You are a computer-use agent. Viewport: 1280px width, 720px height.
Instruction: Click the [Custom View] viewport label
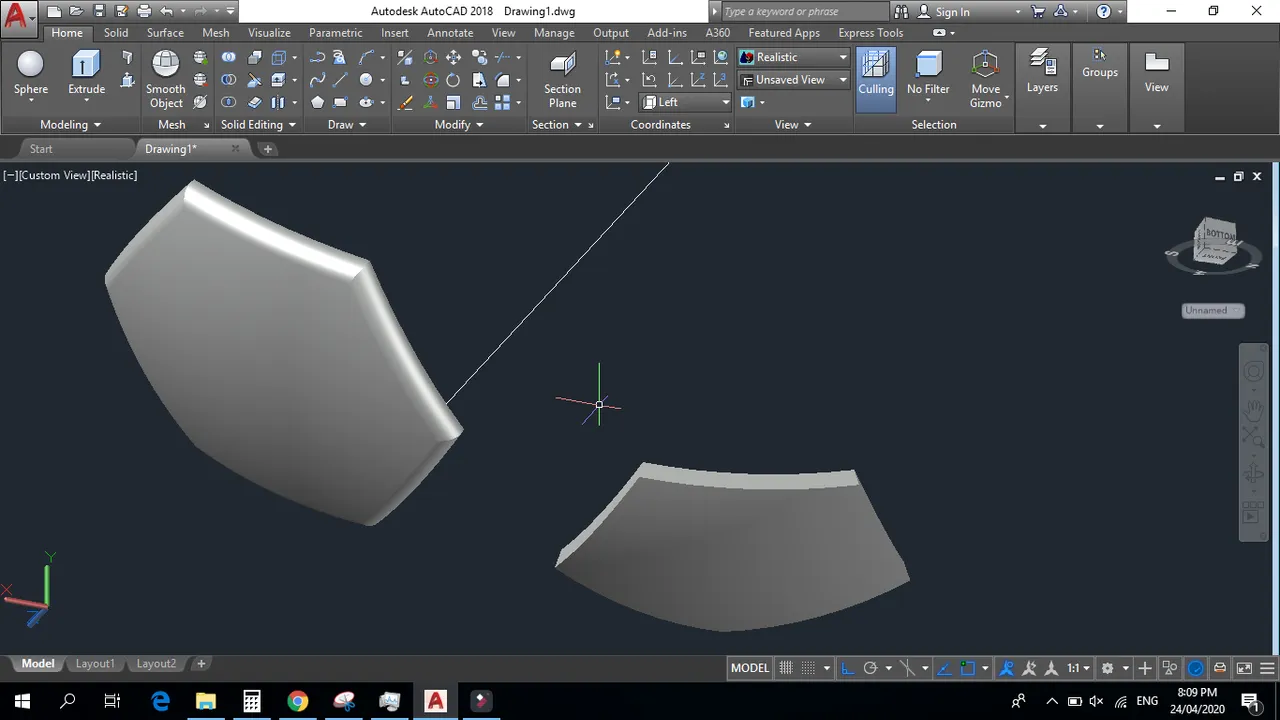[x=54, y=175]
